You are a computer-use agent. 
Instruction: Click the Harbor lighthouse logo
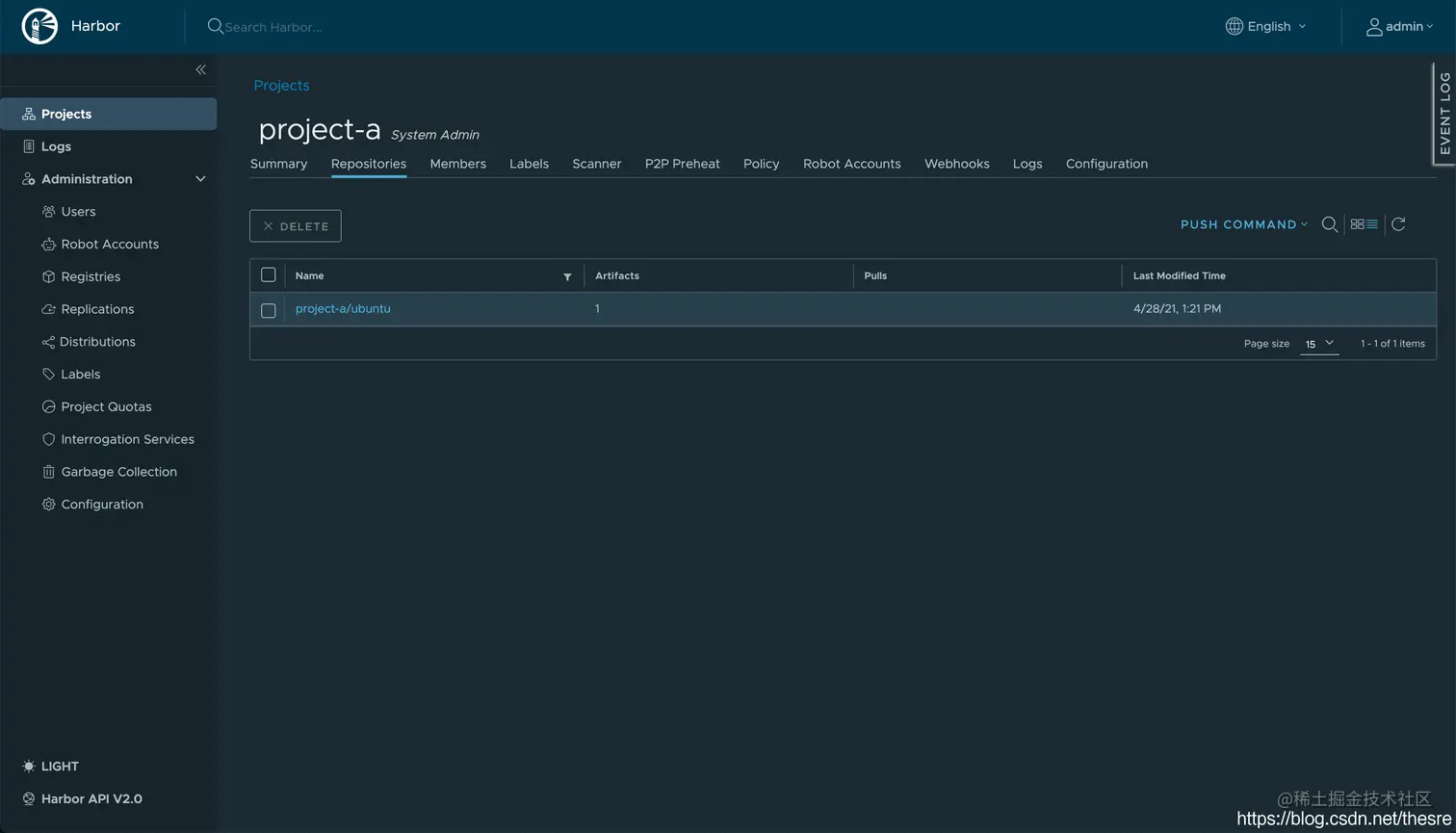click(x=39, y=26)
